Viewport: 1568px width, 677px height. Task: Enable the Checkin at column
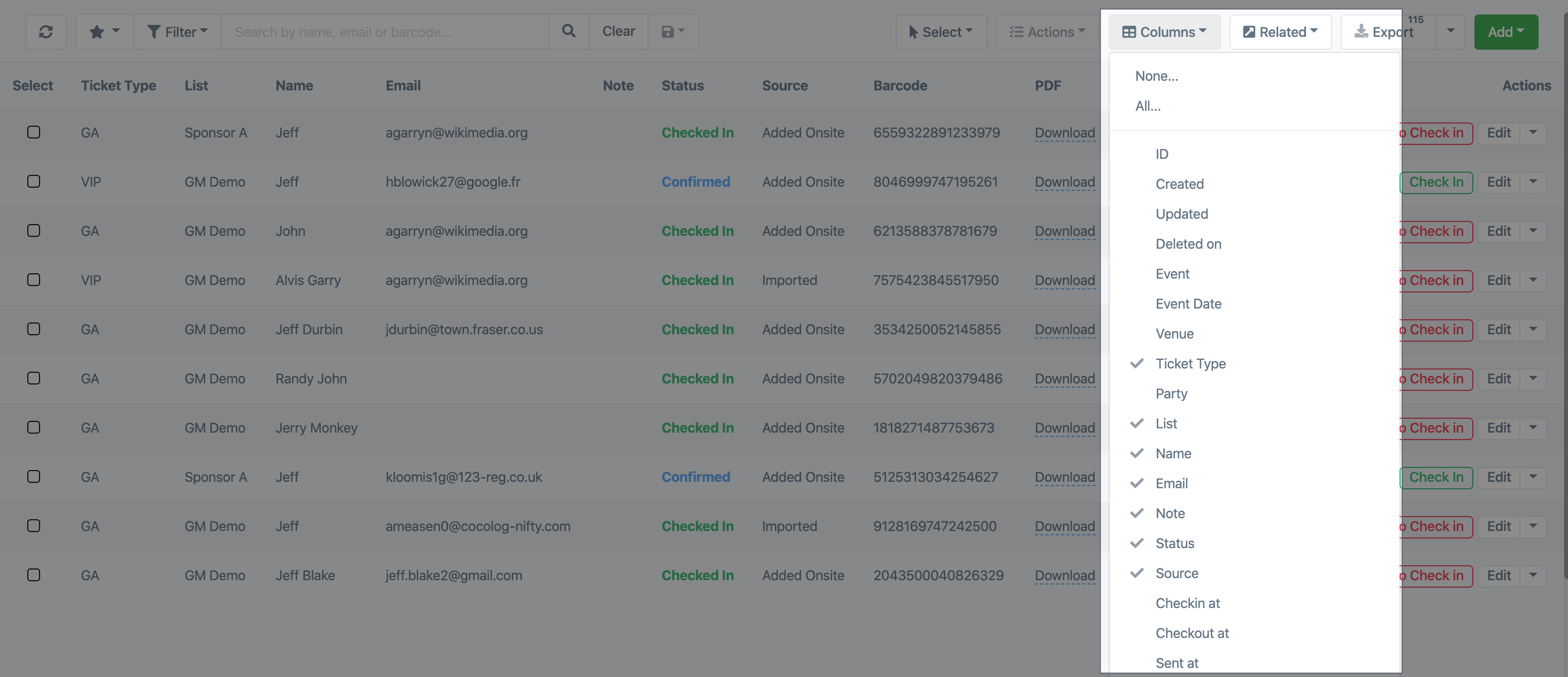click(x=1255, y=603)
